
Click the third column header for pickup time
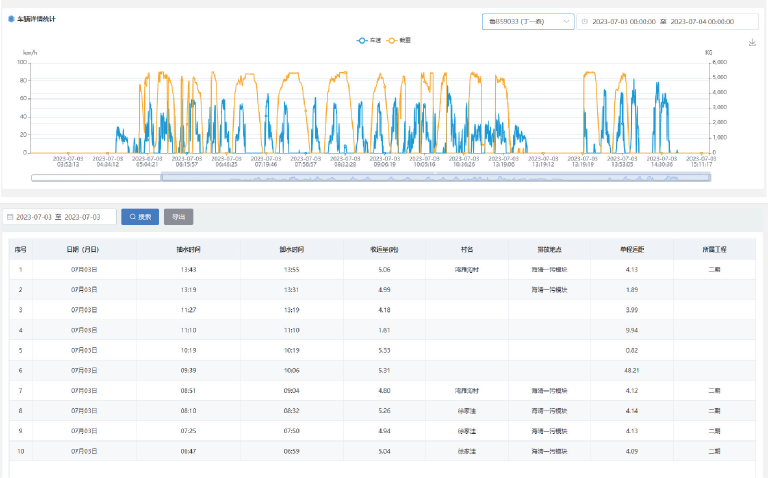189,249
